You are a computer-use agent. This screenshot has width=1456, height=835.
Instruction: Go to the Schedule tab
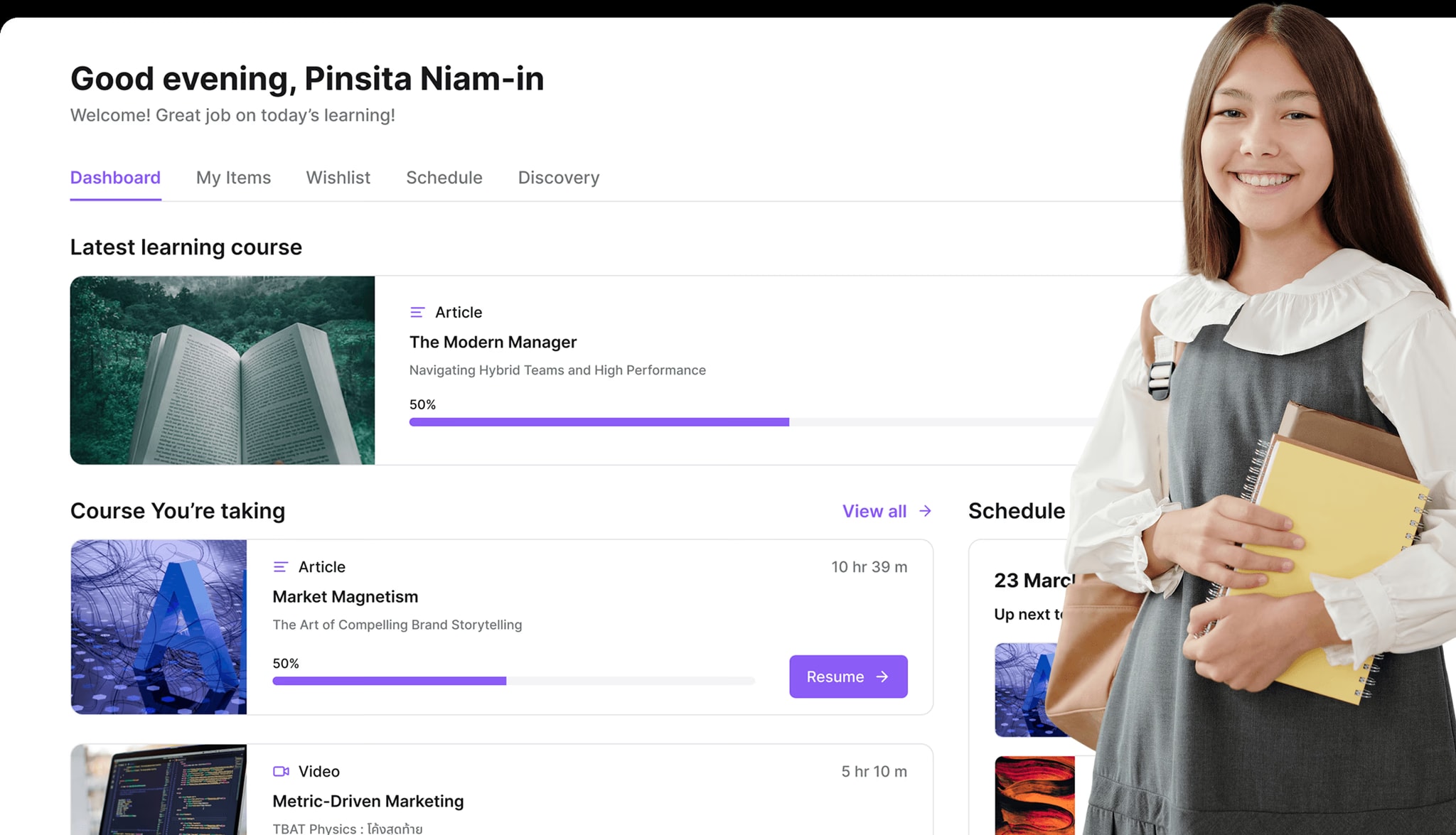(x=444, y=178)
